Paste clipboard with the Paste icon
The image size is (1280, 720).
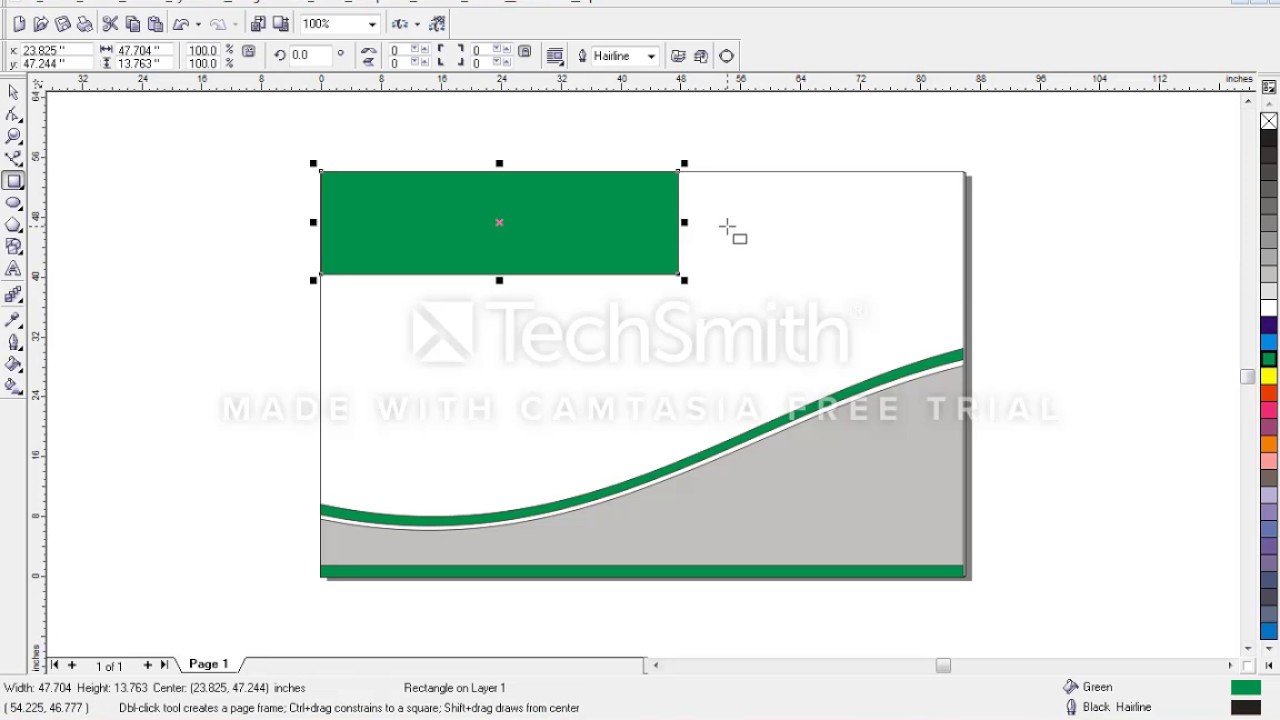pyautogui.click(x=155, y=24)
